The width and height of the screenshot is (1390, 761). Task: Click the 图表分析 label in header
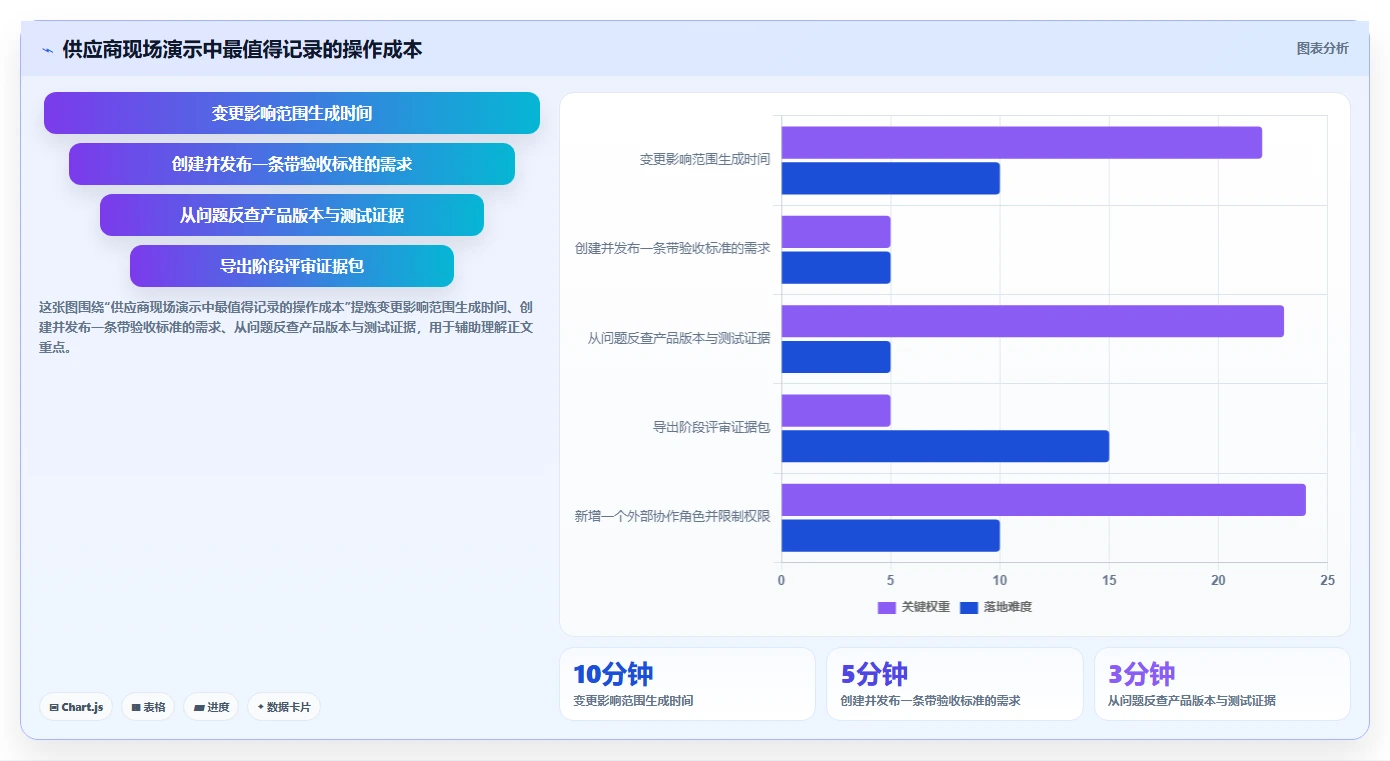tap(1322, 48)
